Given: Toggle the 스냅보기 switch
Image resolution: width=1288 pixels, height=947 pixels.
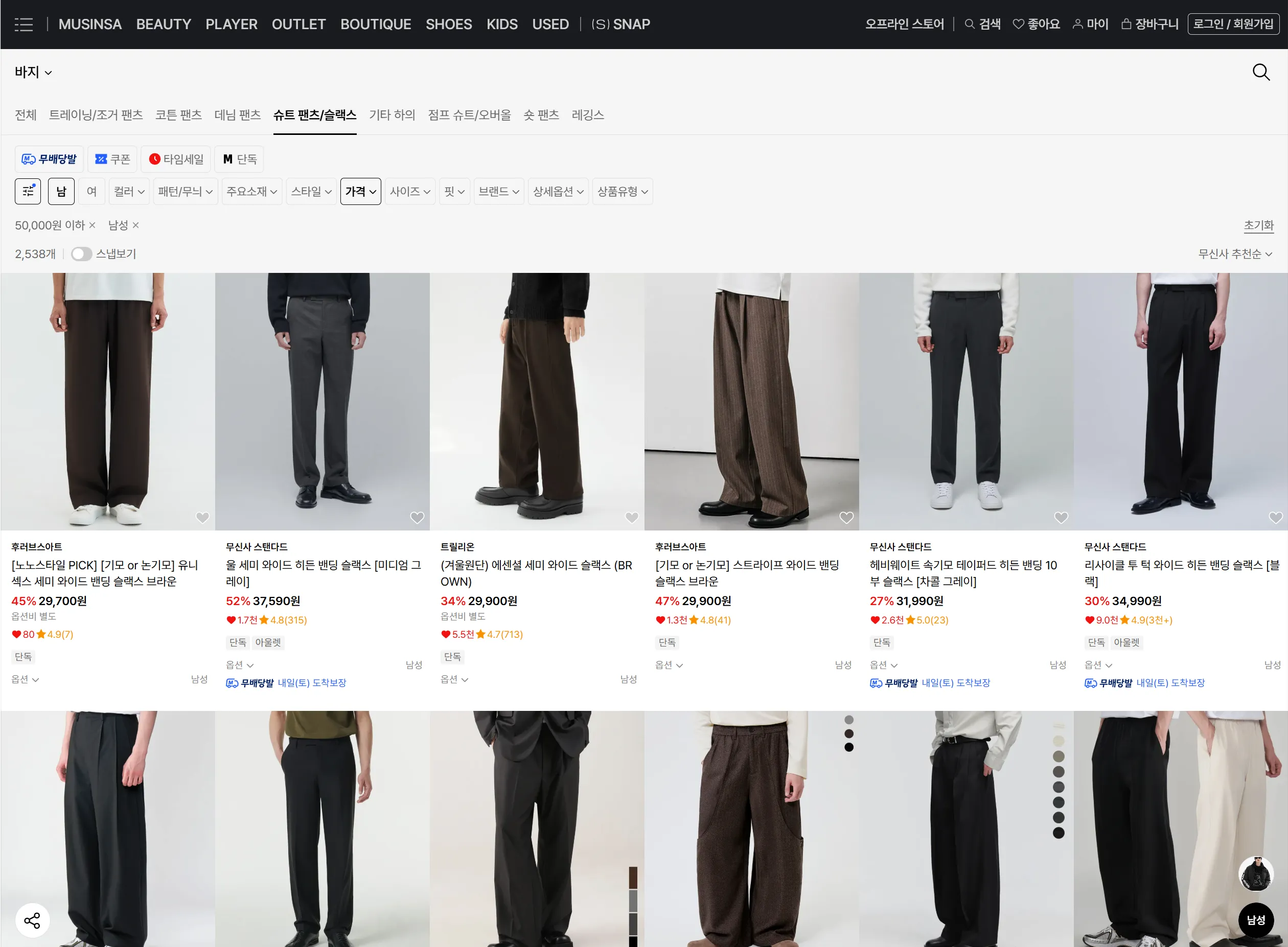Looking at the screenshot, I should pyautogui.click(x=81, y=254).
